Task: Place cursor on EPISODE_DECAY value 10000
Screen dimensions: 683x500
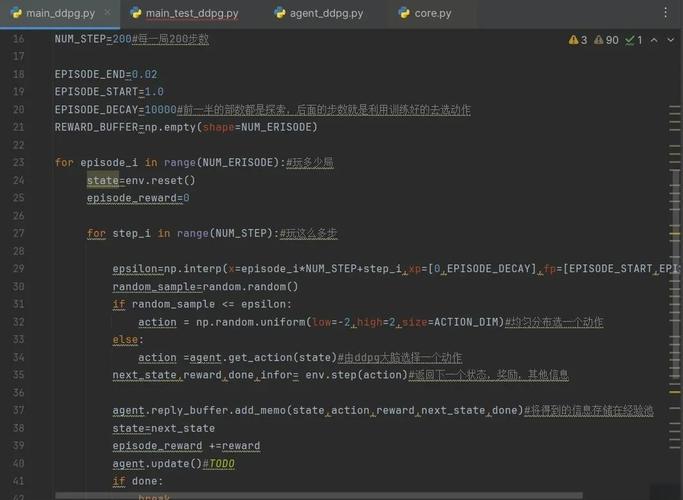Action: 160,110
